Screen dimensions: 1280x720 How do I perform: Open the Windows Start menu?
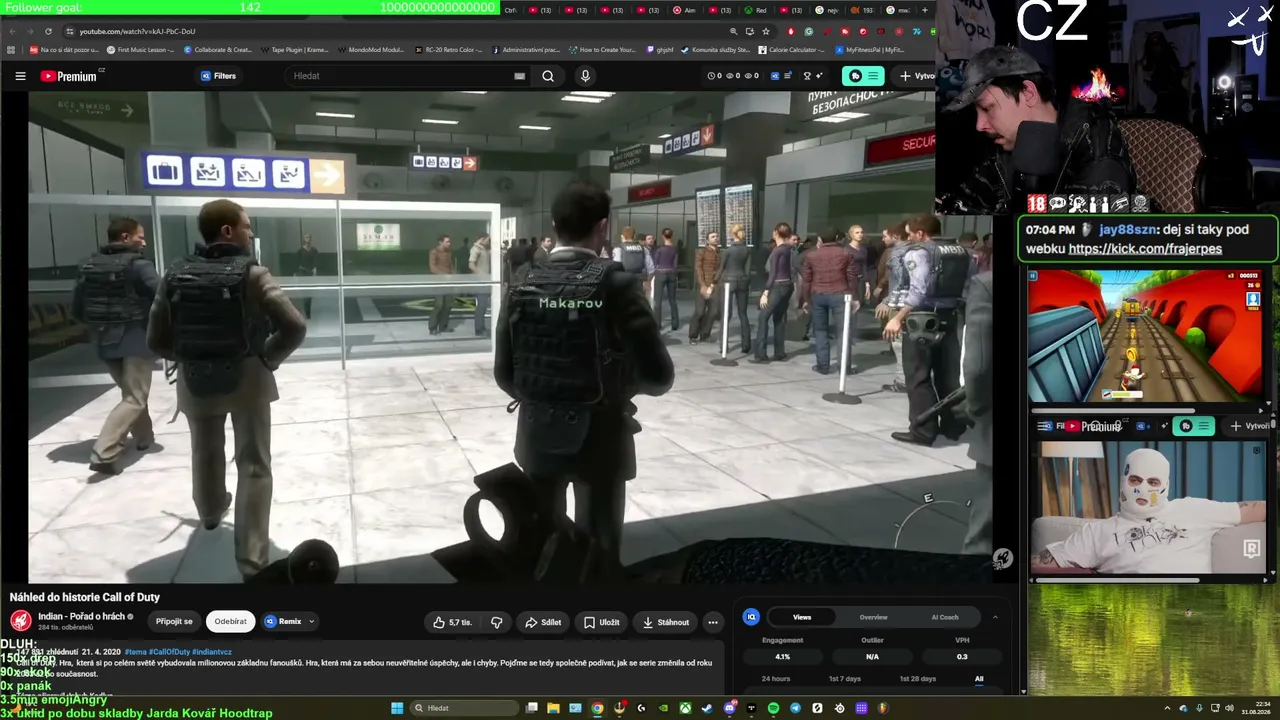pyautogui.click(x=397, y=708)
